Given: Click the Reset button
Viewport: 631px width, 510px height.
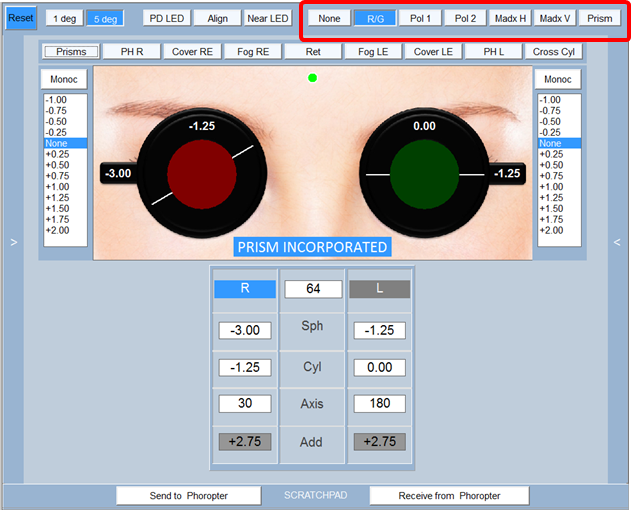Looking at the screenshot, I should pos(21,18).
